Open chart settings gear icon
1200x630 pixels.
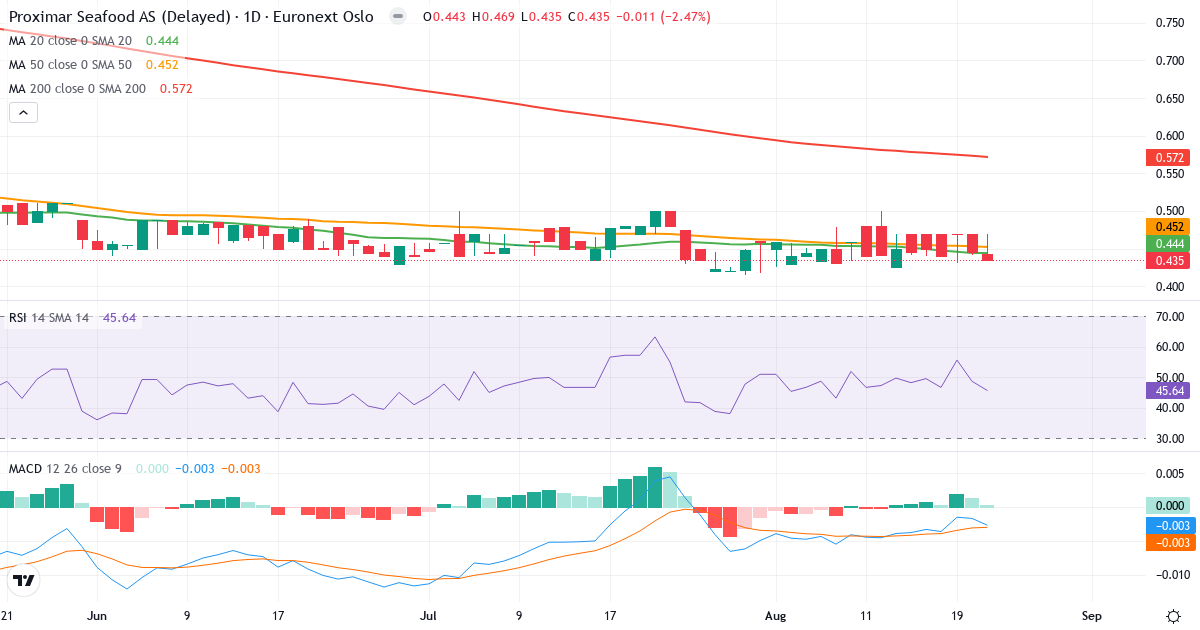point(1172,615)
